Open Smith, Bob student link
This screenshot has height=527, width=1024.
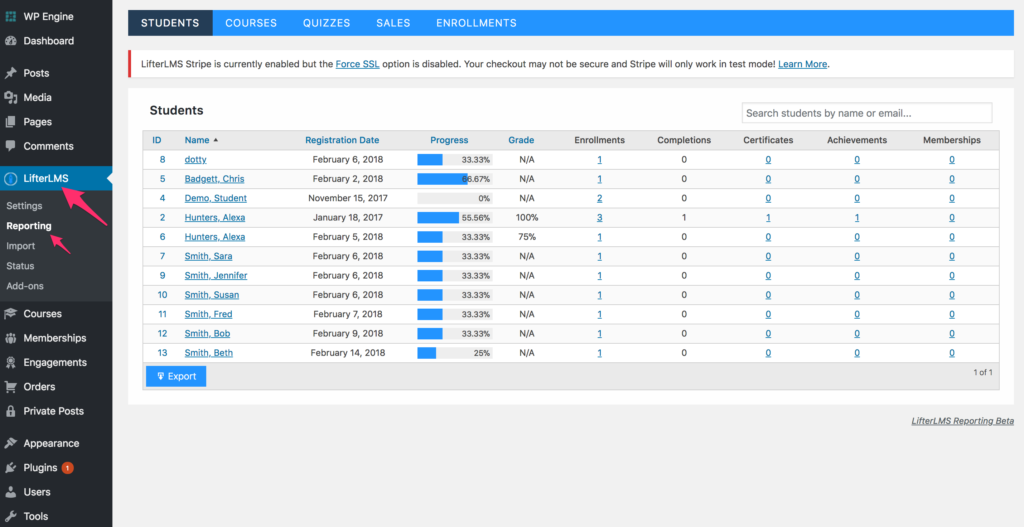tap(207, 334)
